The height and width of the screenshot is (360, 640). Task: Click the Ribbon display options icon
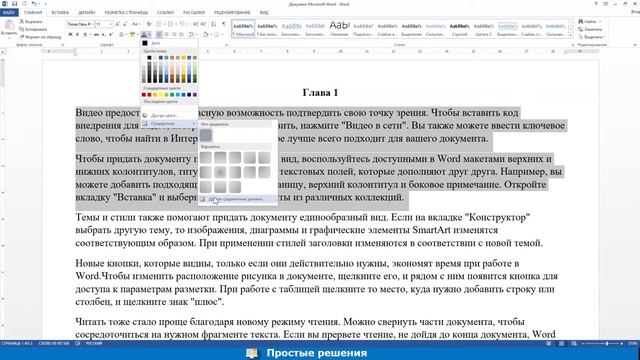[605, 4]
